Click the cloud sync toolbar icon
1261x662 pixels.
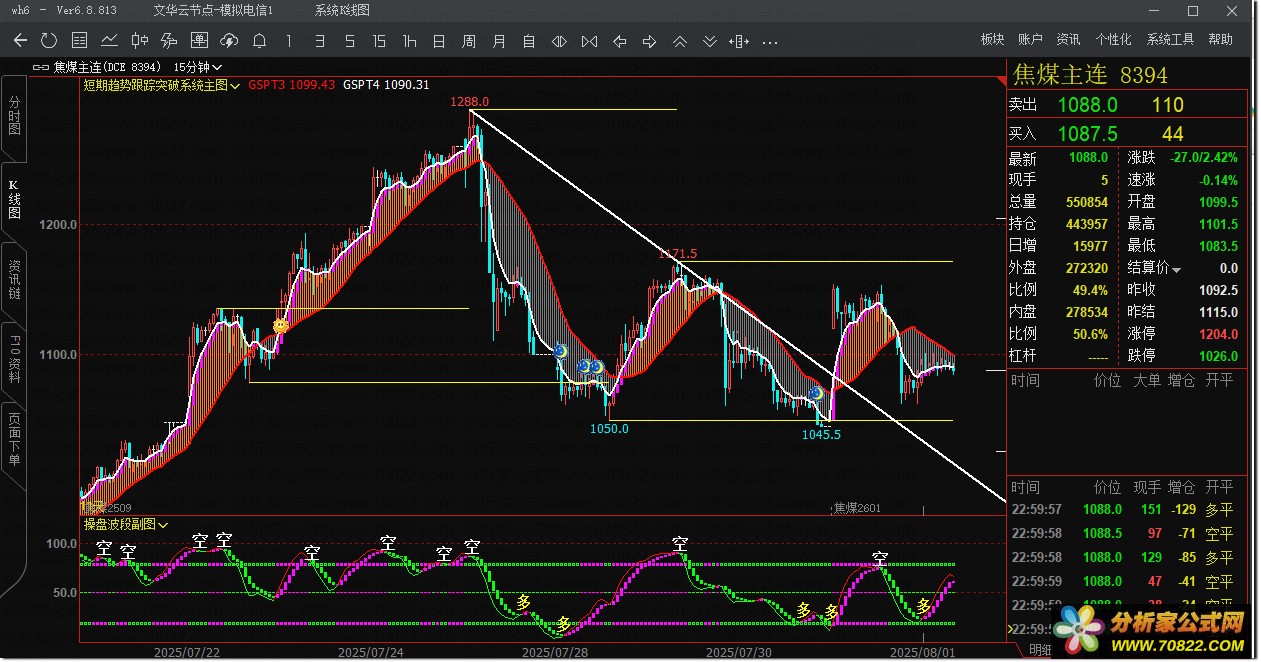tap(229, 41)
